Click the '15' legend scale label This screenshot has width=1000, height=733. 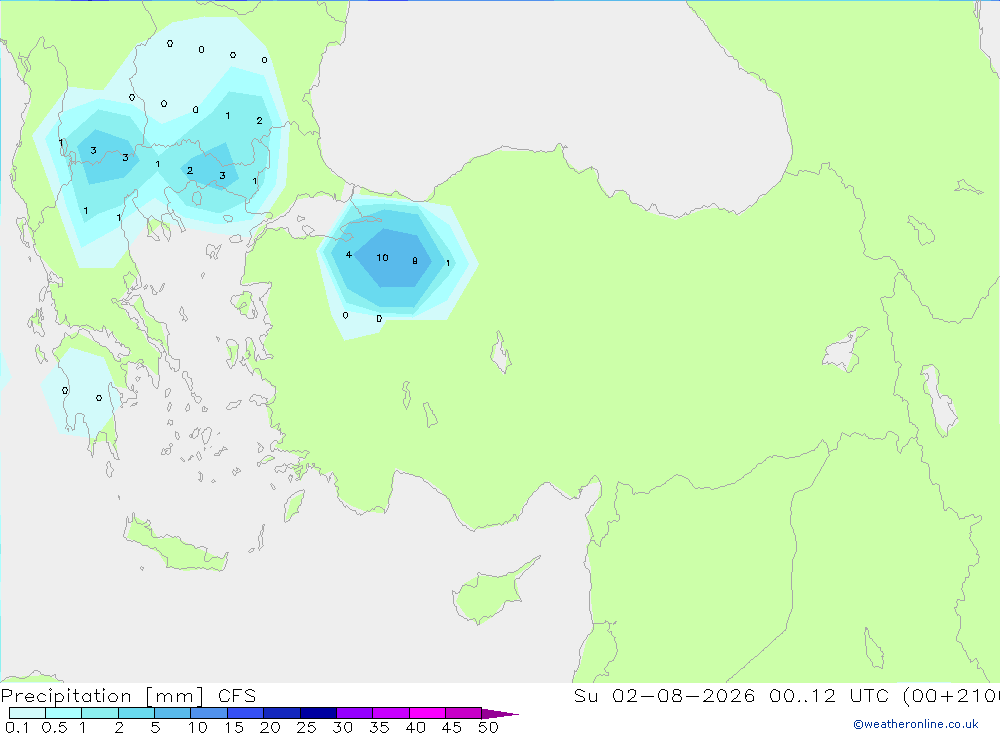pyautogui.click(x=234, y=727)
